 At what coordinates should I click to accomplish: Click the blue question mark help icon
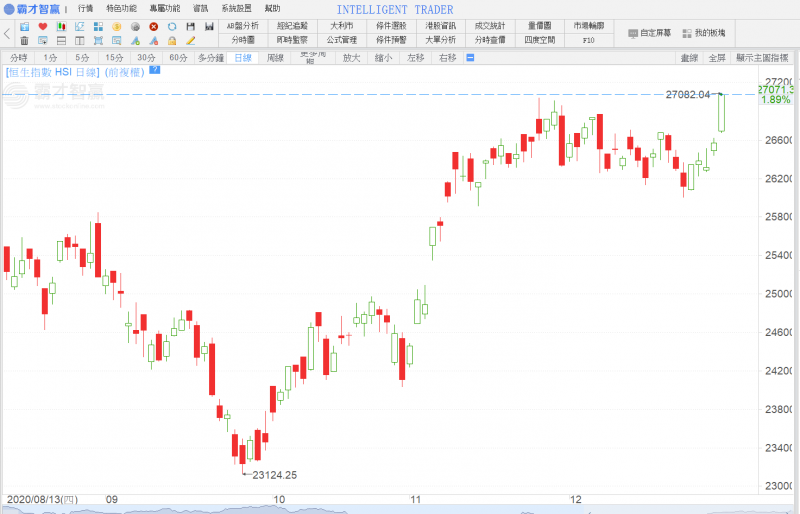[x=155, y=71]
